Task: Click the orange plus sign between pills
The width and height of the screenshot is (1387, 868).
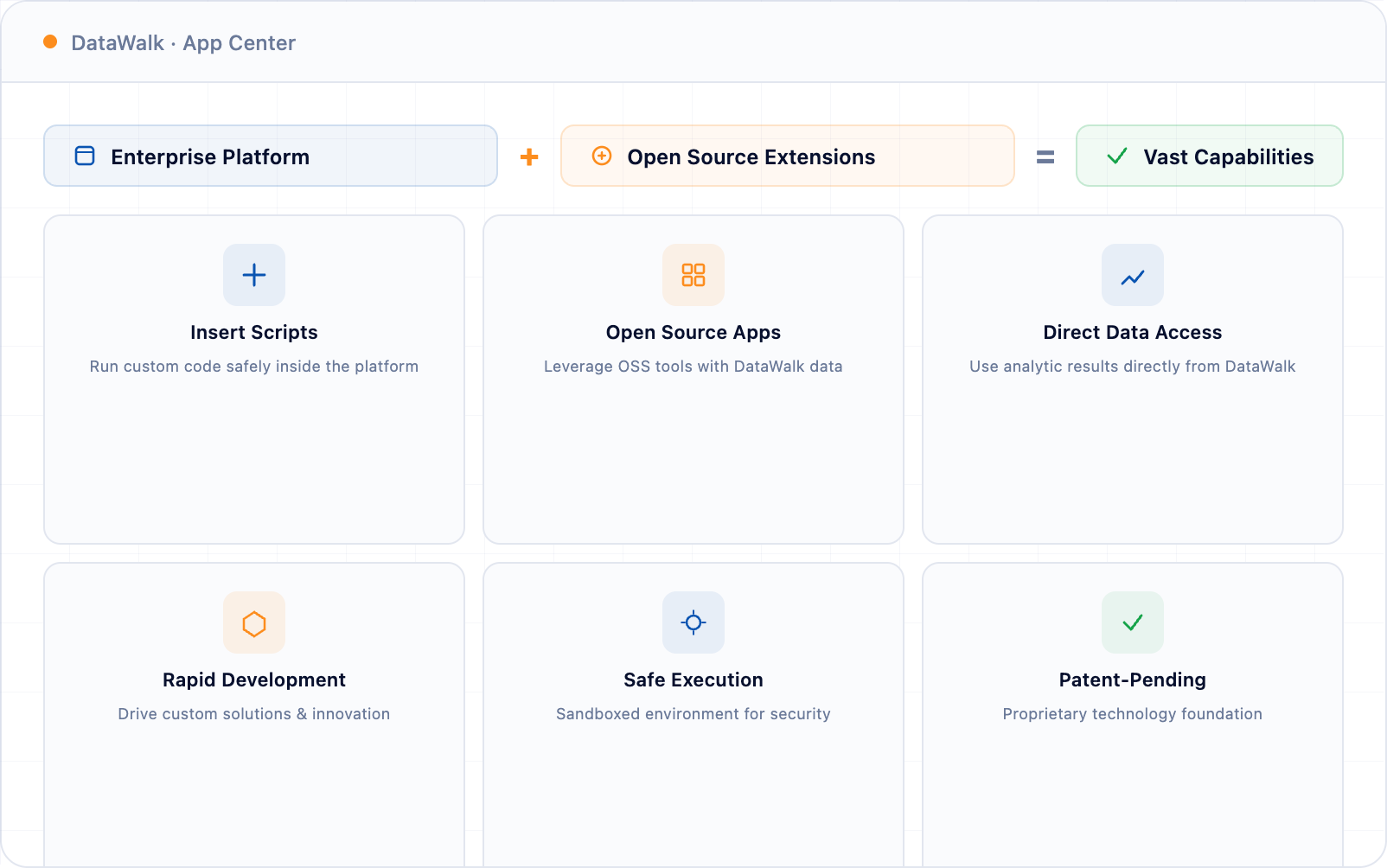Action: (529, 156)
